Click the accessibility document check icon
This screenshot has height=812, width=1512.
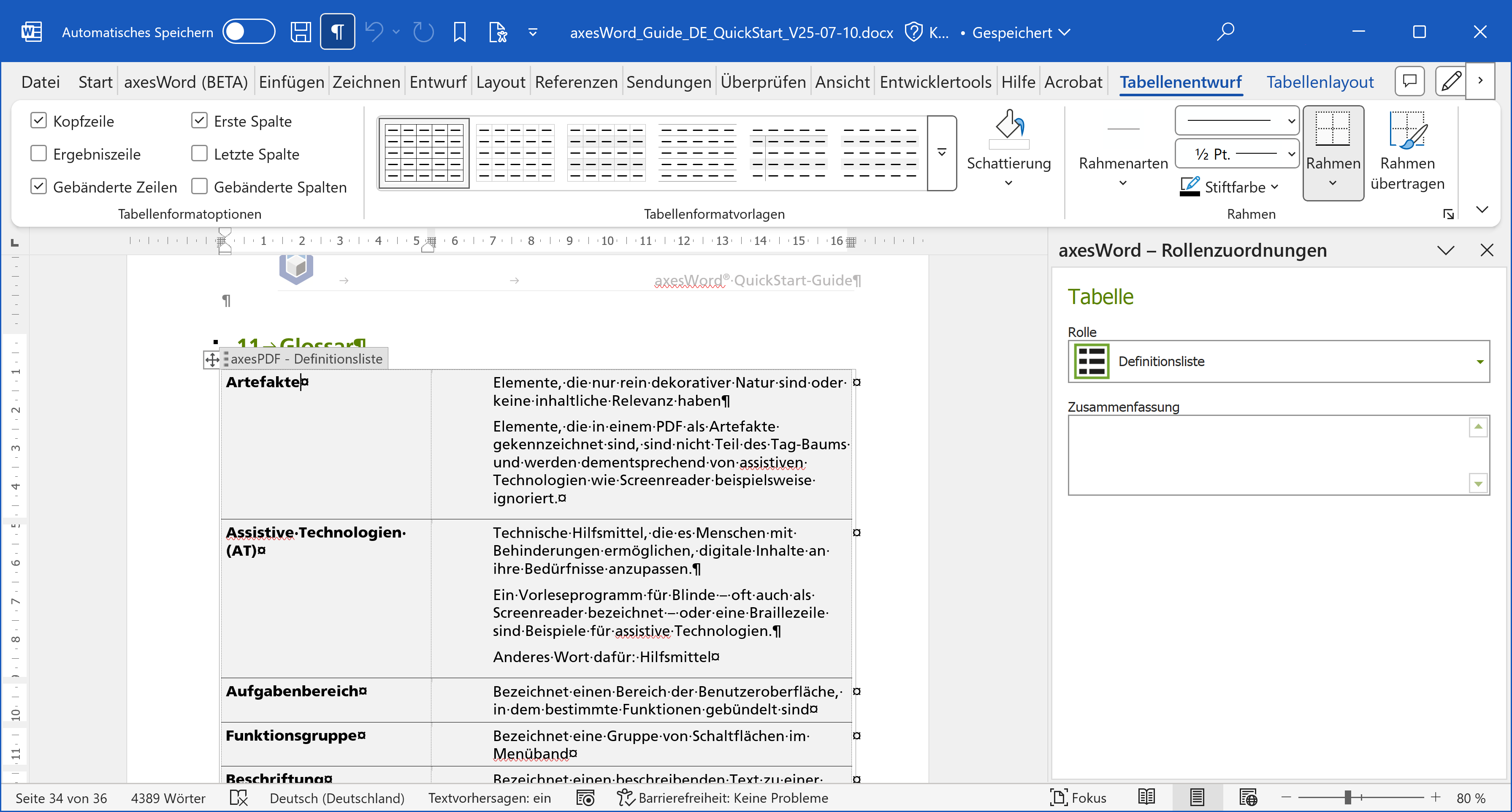click(x=498, y=32)
